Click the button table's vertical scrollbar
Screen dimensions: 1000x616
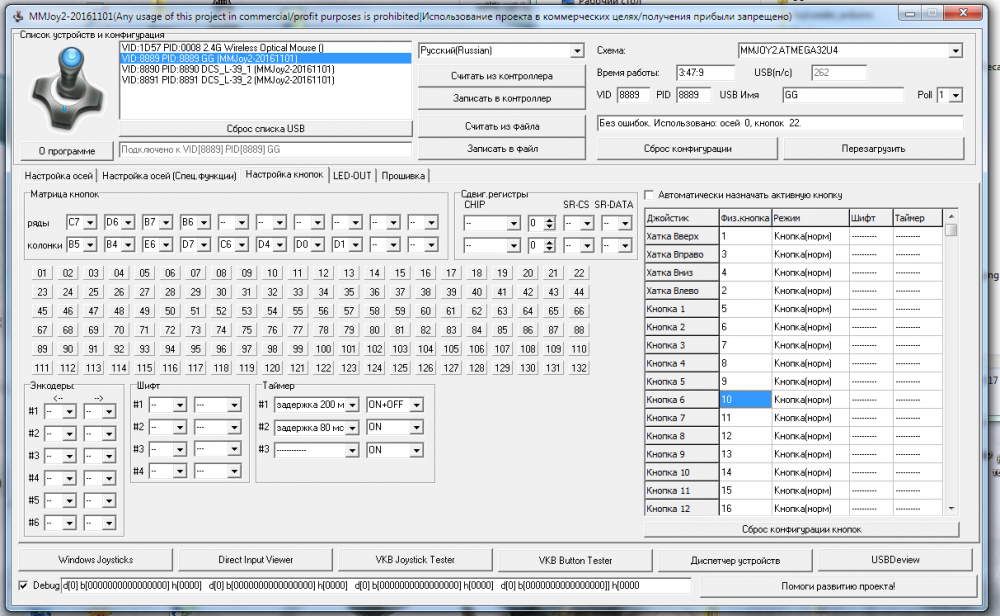[x=951, y=370]
